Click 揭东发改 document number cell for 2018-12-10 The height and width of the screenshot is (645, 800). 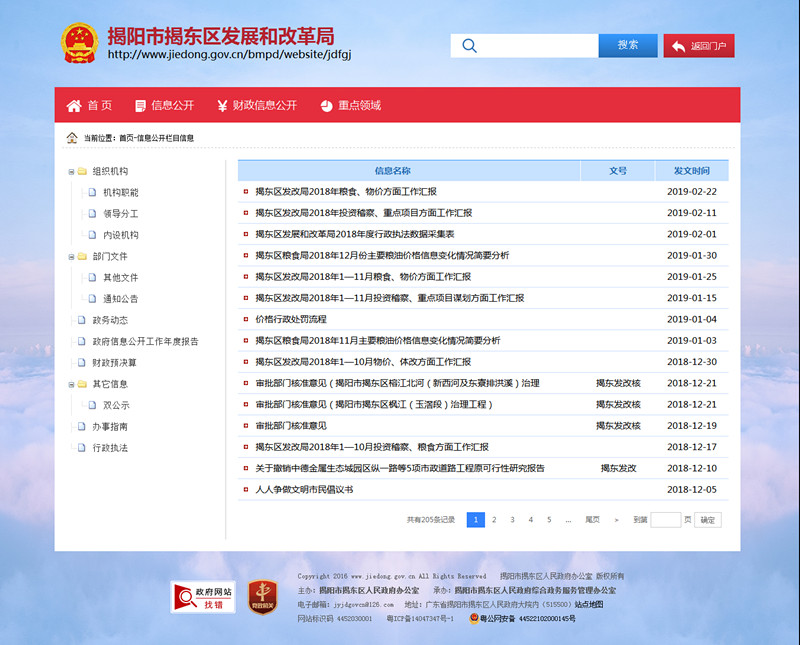[618, 468]
